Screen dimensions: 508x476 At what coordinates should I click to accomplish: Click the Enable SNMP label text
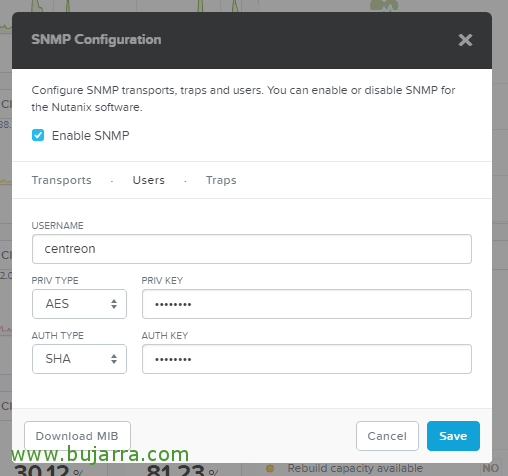pyautogui.click(x=90, y=136)
